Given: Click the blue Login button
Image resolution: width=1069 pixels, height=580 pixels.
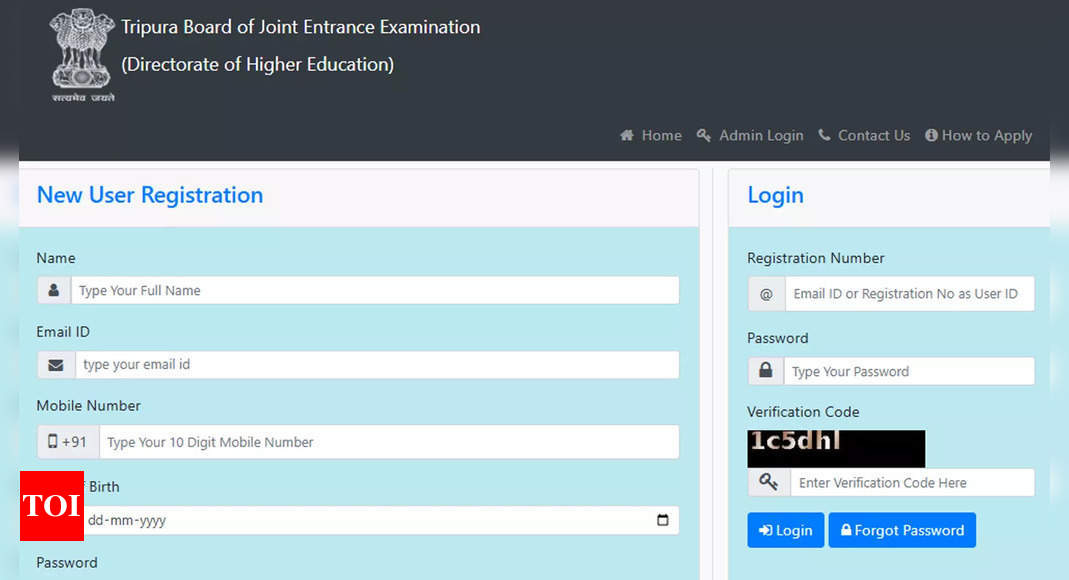Looking at the screenshot, I should 785,530.
